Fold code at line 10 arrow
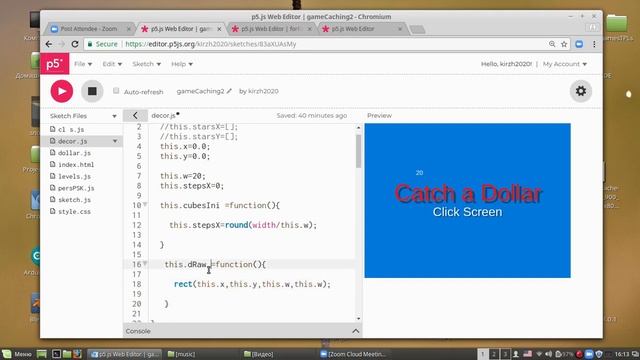The image size is (640, 360). coord(145,204)
